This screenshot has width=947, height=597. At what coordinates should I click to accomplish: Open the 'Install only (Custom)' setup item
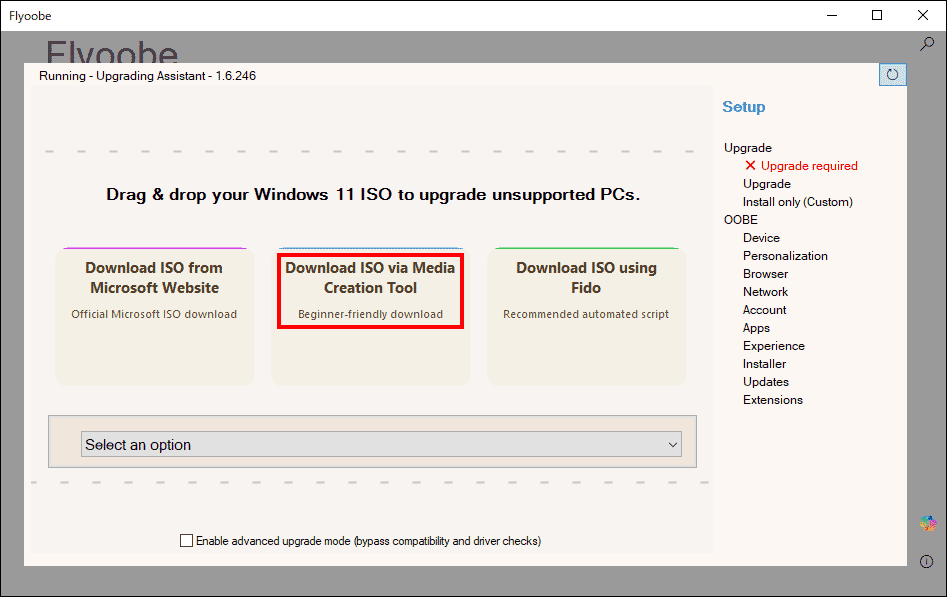[798, 202]
